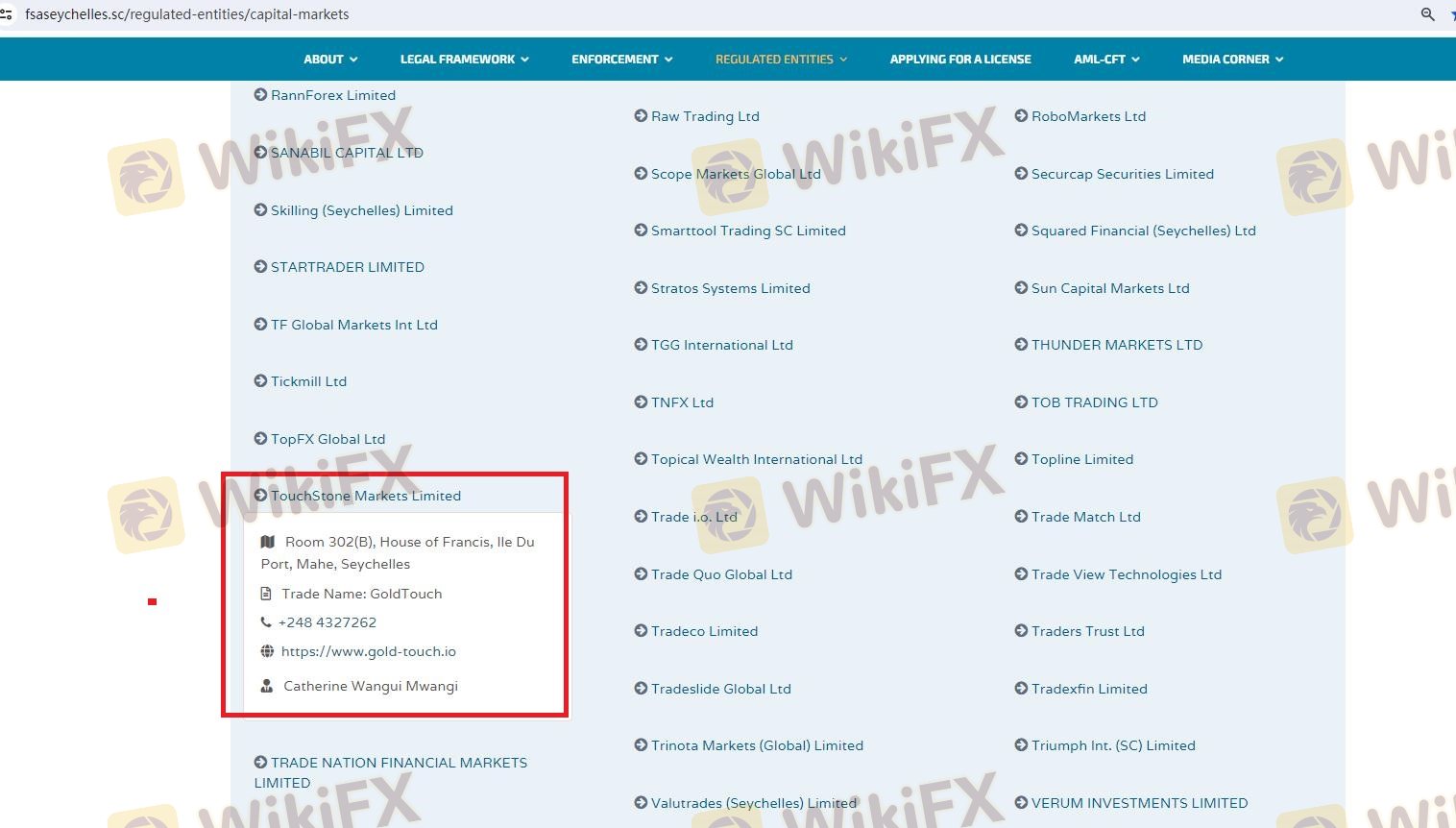The height and width of the screenshot is (828, 1456).
Task: Expand the STARTRADER LIMITED entry
Action: pyautogui.click(x=347, y=267)
